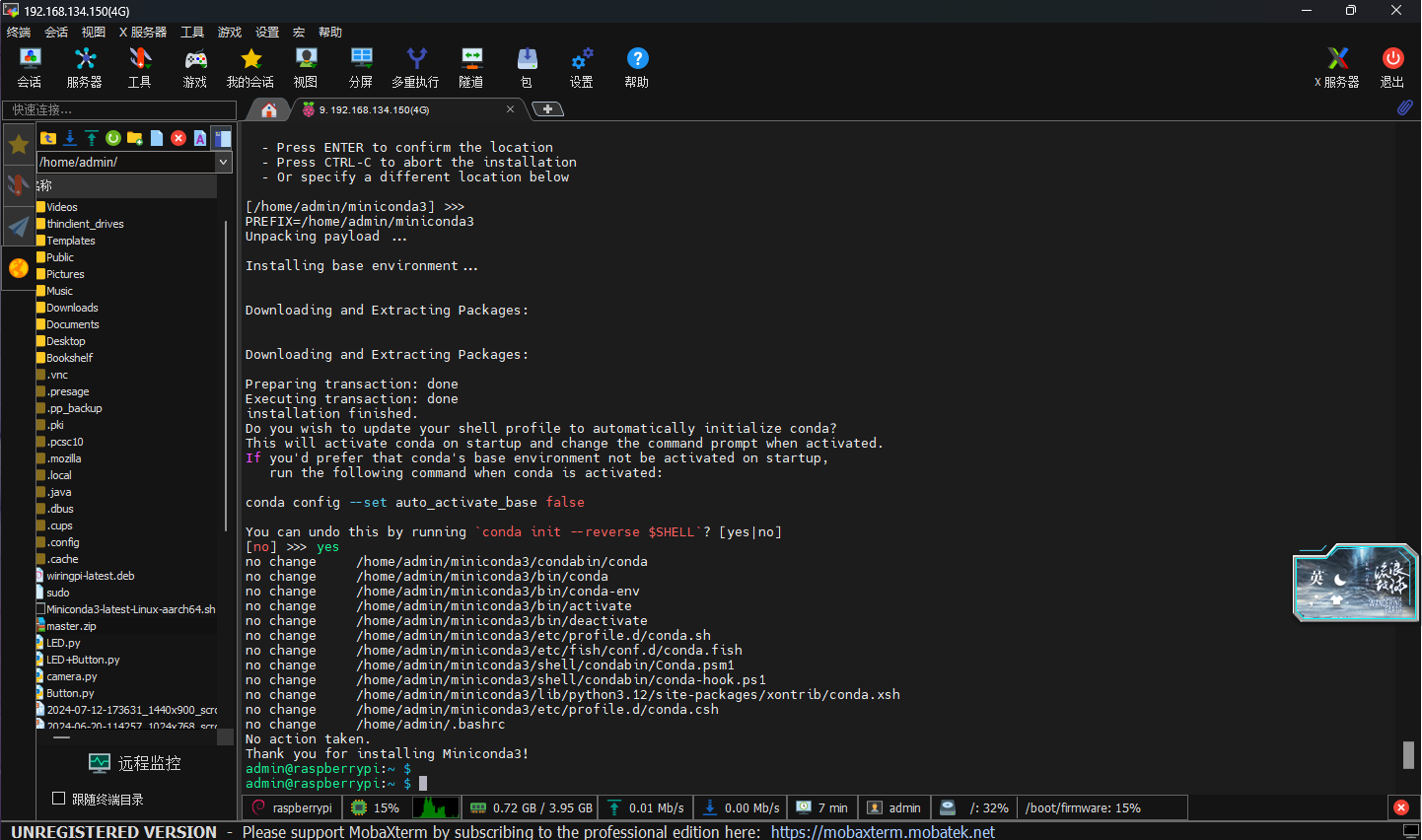Click the red 退出 (Exit) power icon
Viewport: 1422px width, 840px height.
click(1392, 68)
